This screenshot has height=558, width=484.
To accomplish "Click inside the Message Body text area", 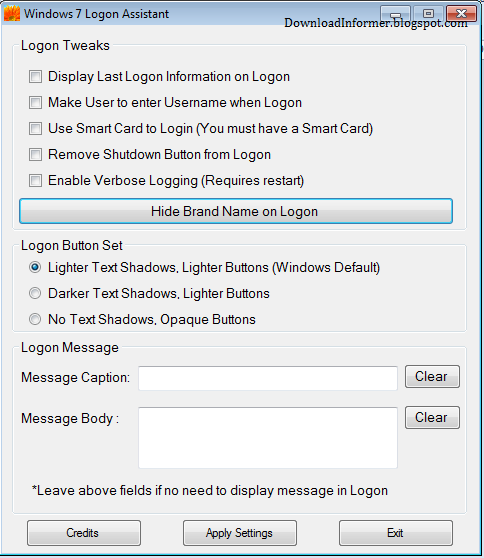I will [268, 438].
